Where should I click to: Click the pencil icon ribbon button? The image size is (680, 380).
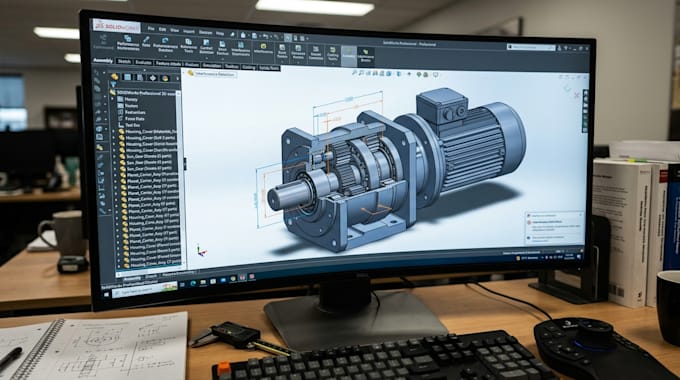tap(146, 42)
